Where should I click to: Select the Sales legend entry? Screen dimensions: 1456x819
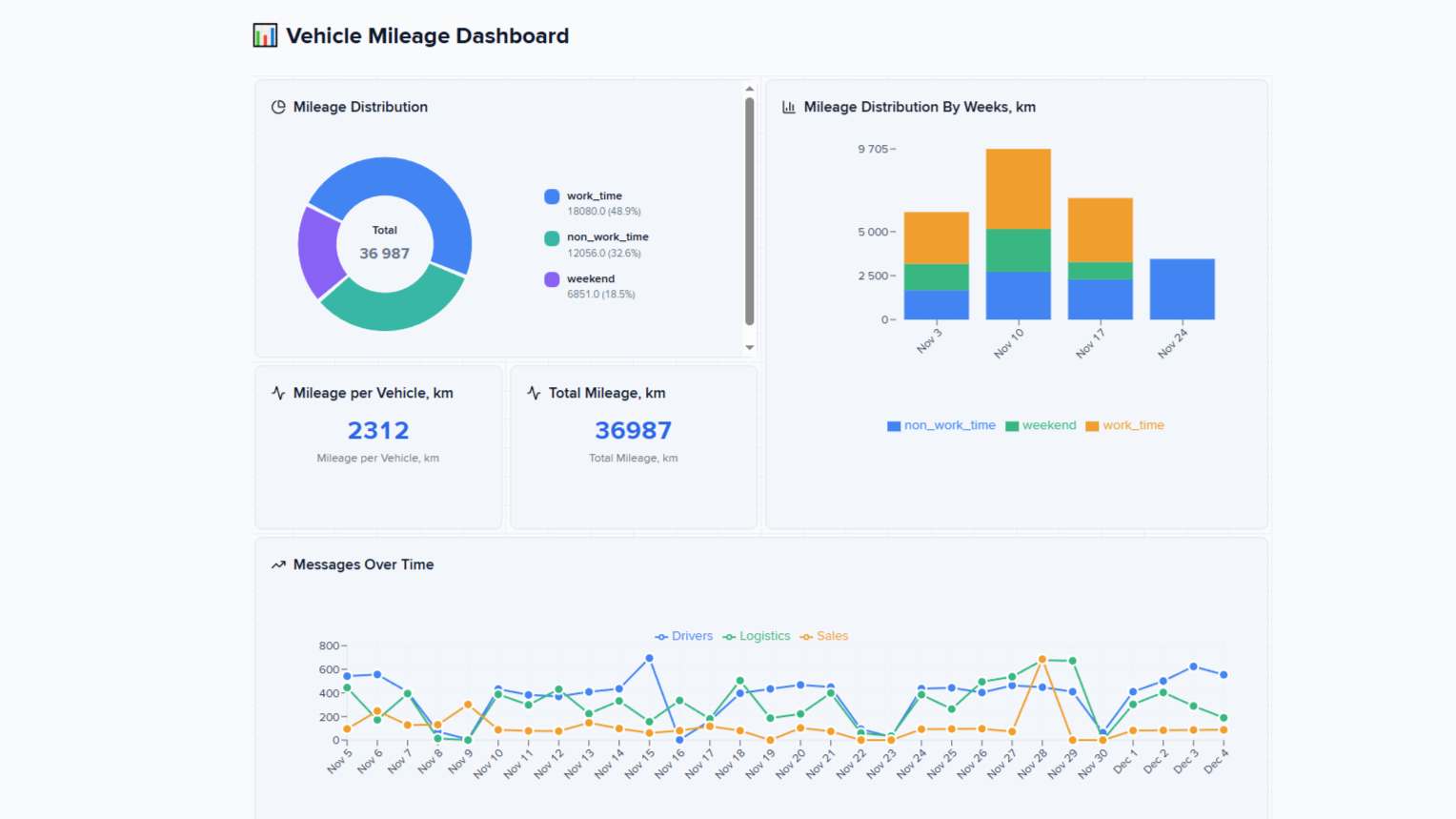coord(823,636)
